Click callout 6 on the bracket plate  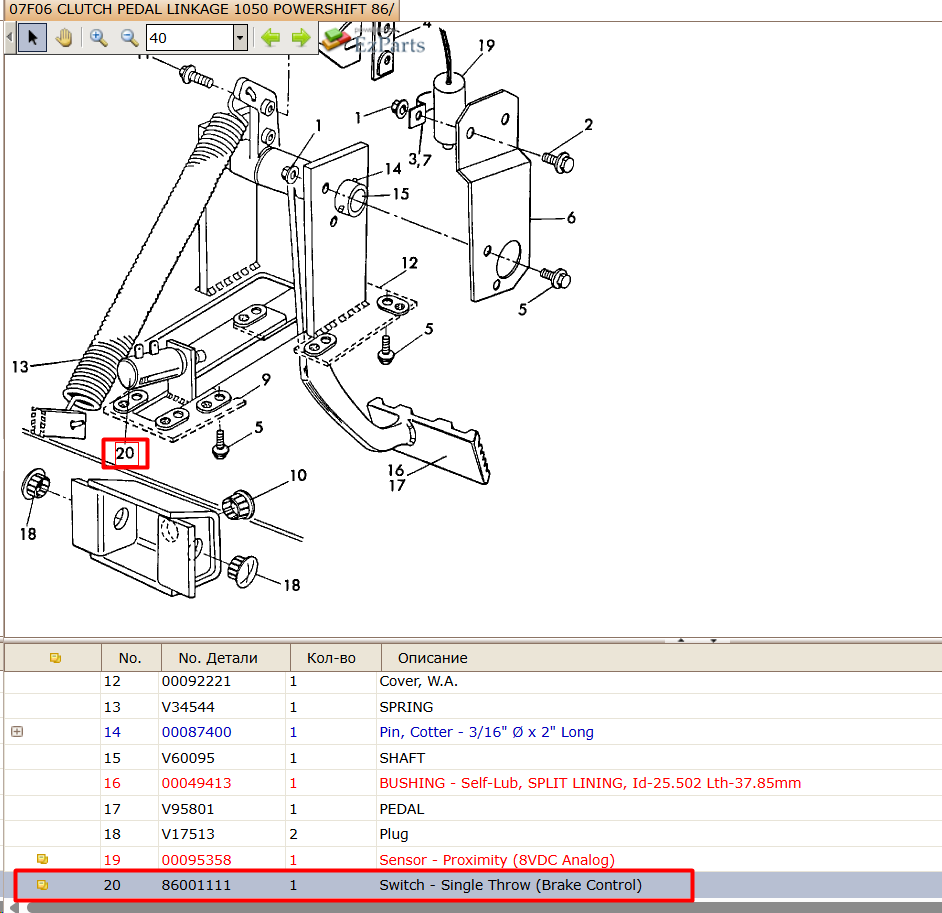click(x=571, y=217)
